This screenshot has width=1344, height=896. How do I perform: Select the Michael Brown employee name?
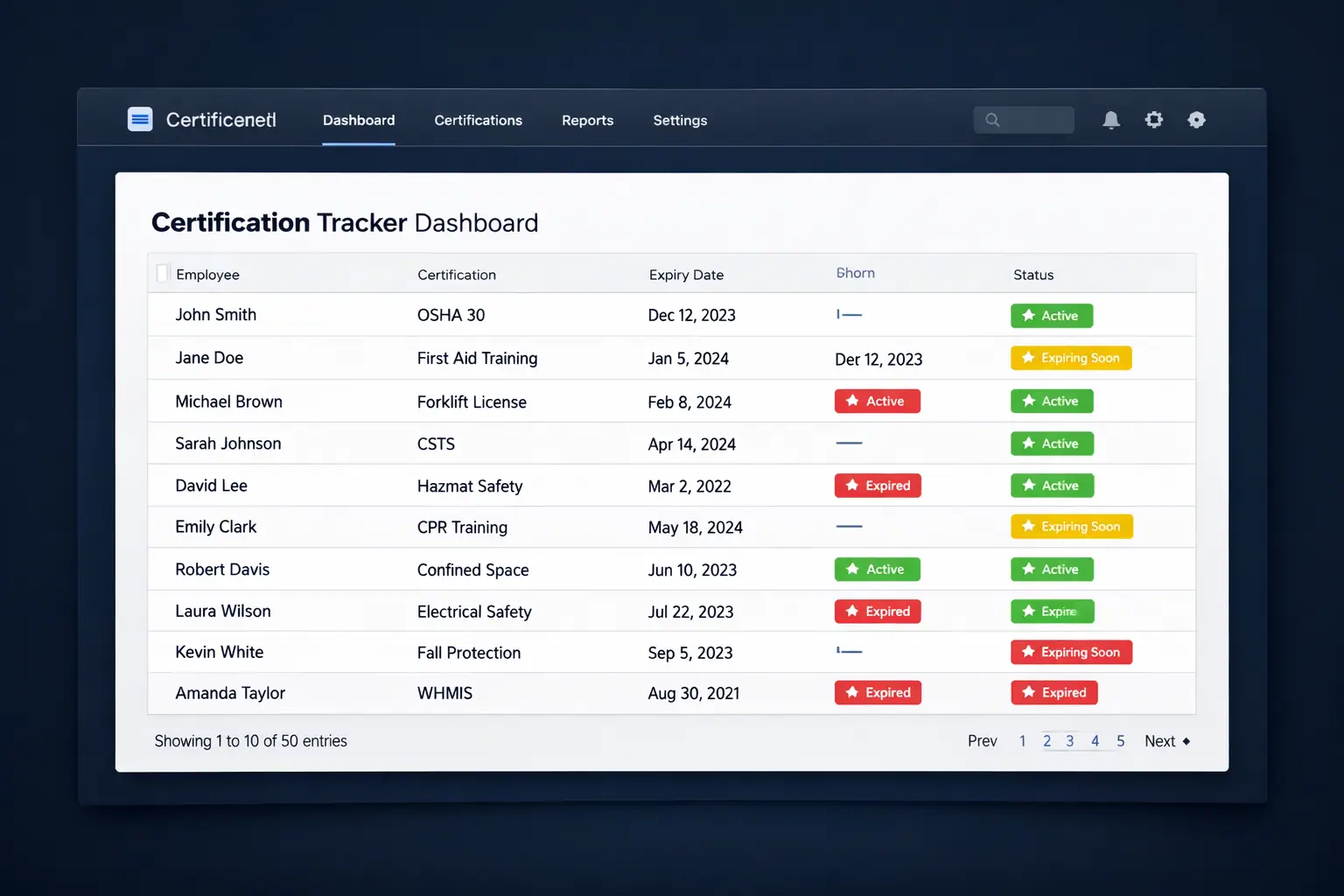coord(228,402)
